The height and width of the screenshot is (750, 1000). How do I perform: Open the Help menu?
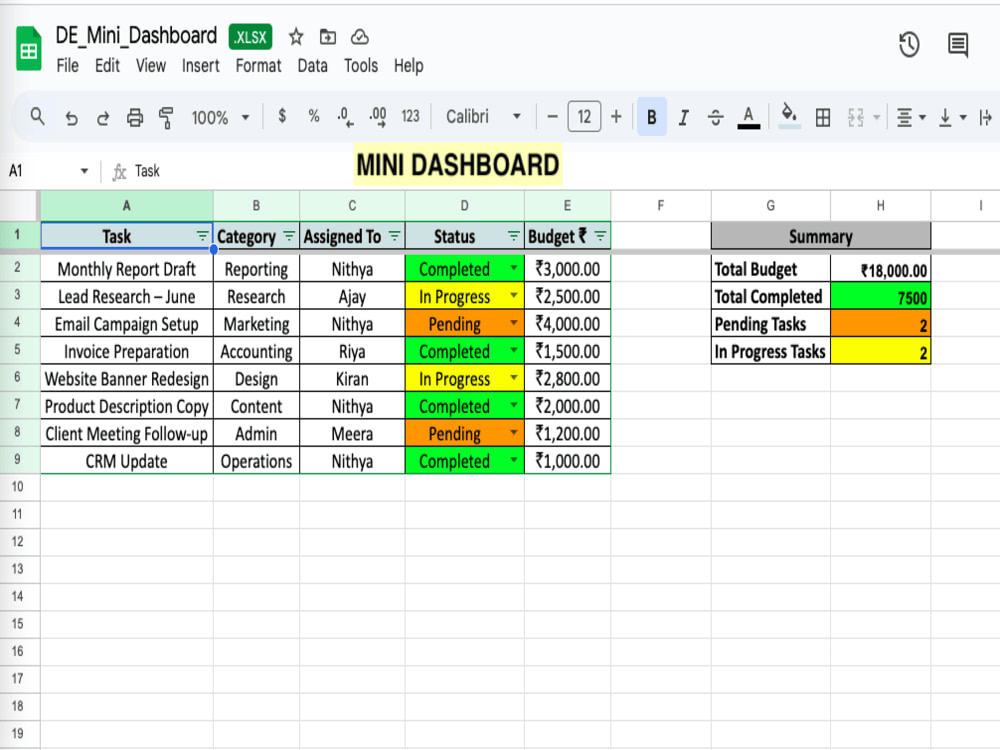[408, 66]
